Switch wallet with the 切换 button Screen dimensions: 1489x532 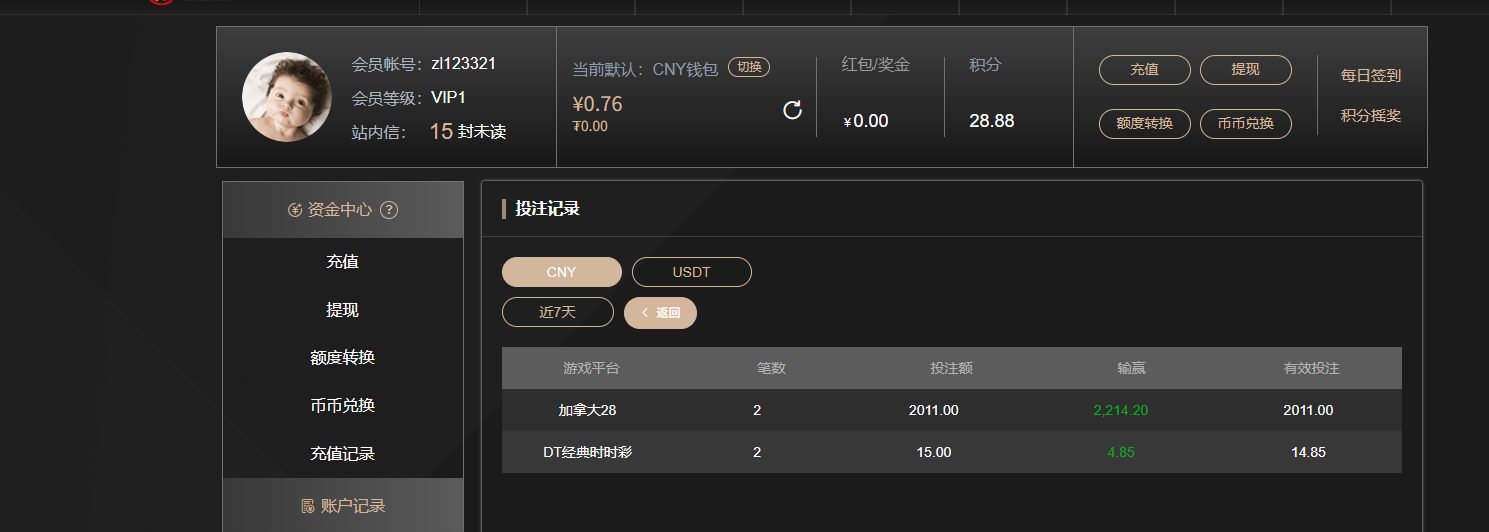tap(749, 67)
